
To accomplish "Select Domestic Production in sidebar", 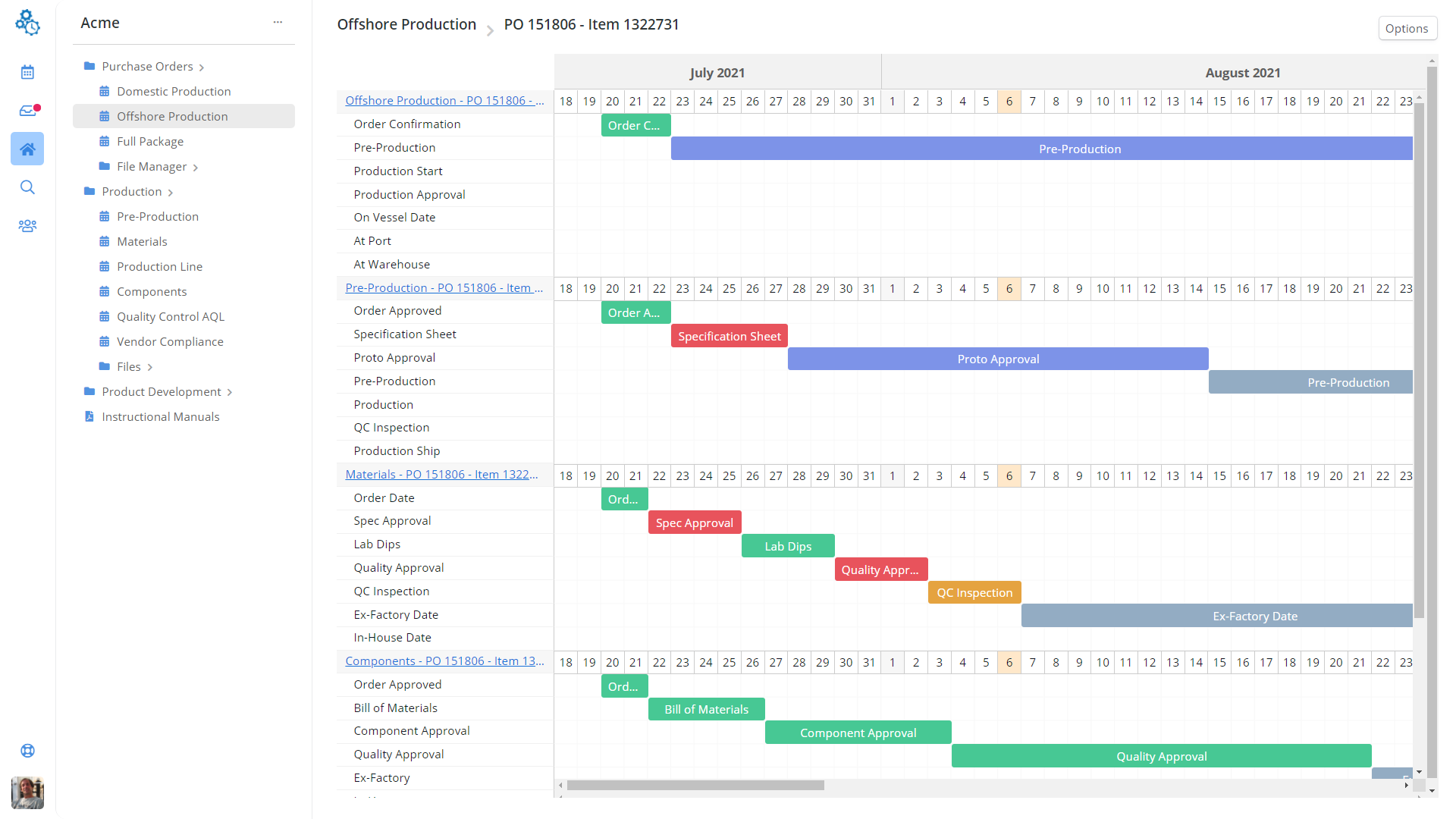I will (174, 91).
